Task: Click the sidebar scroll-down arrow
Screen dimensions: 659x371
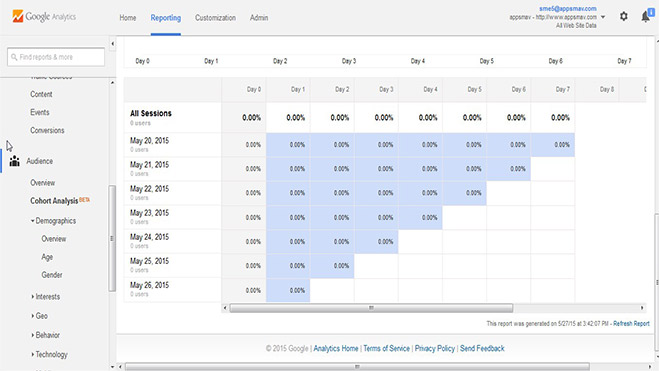Action: (x=112, y=367)
